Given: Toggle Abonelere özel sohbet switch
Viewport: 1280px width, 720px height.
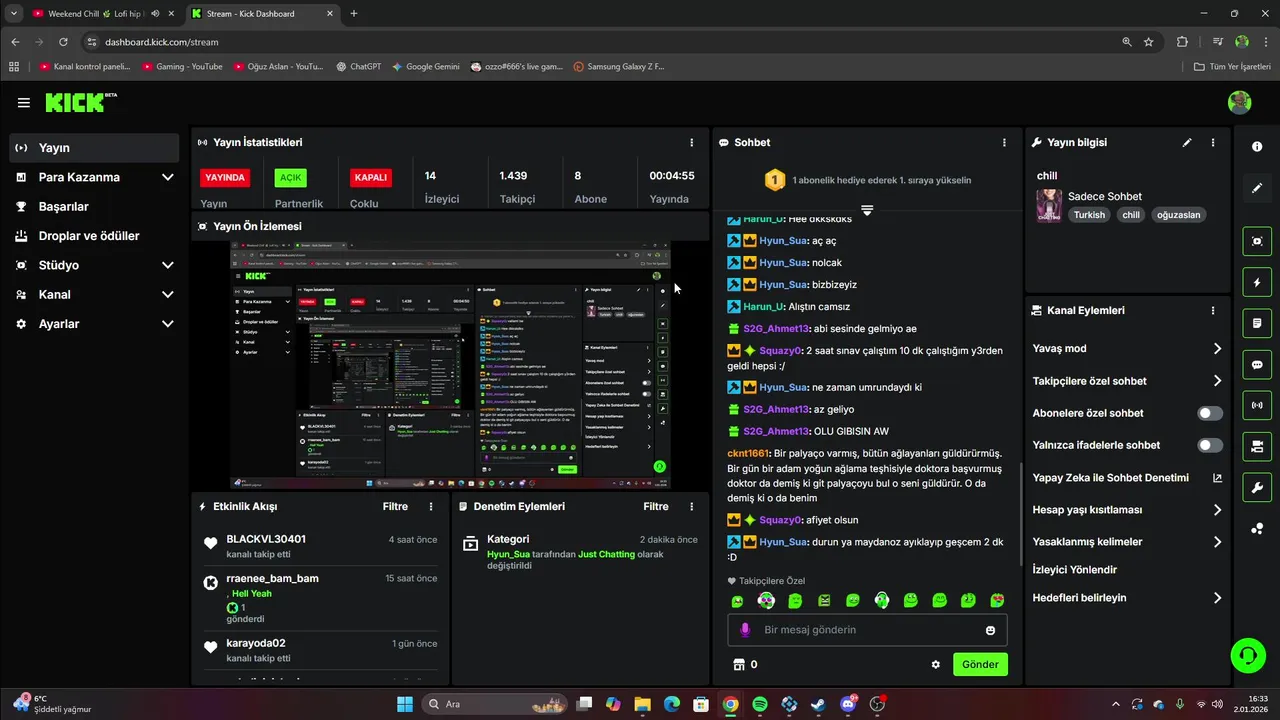Looking at the screenshot, I should [1210, 413].
